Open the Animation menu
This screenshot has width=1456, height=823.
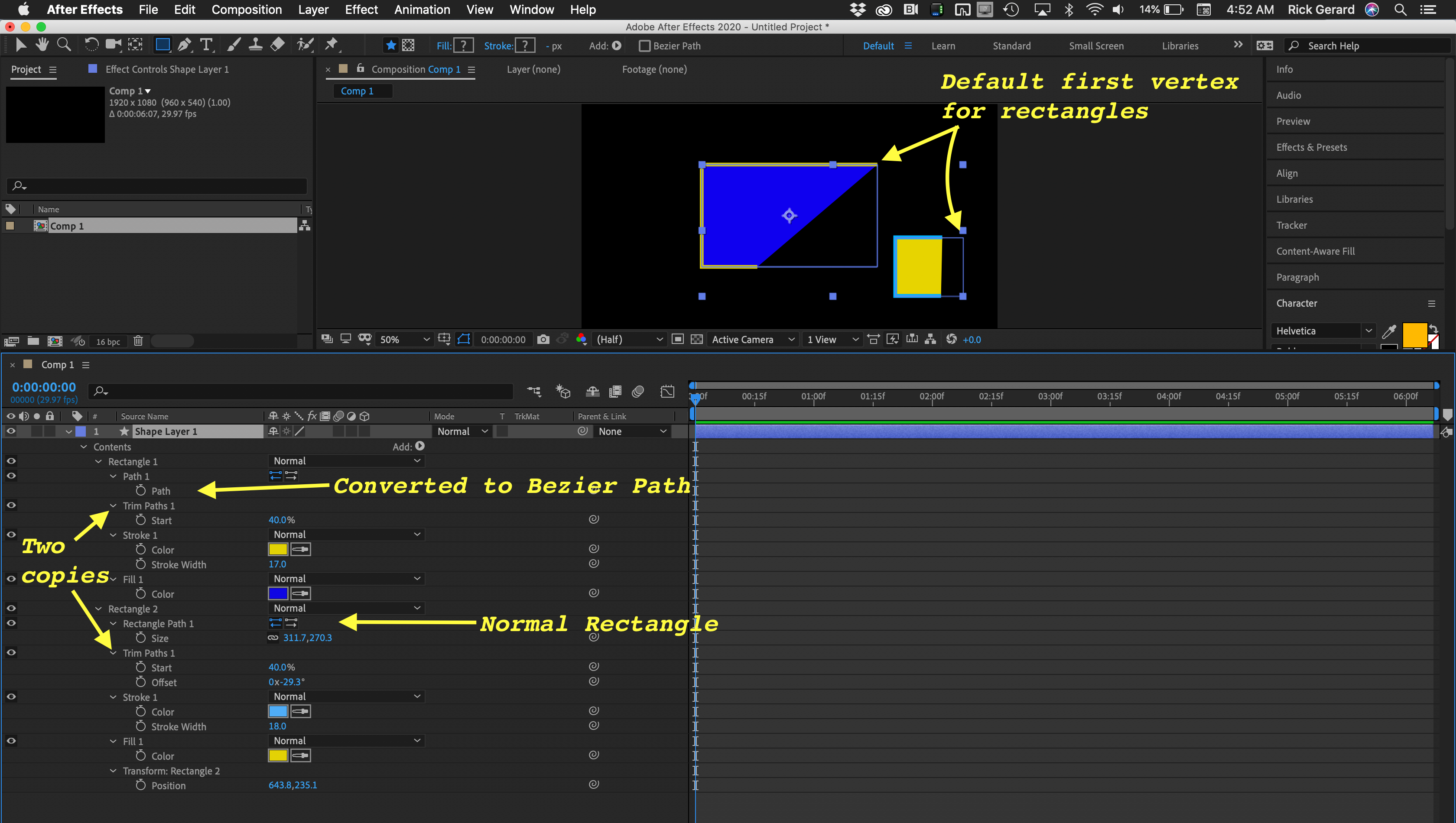422,10
